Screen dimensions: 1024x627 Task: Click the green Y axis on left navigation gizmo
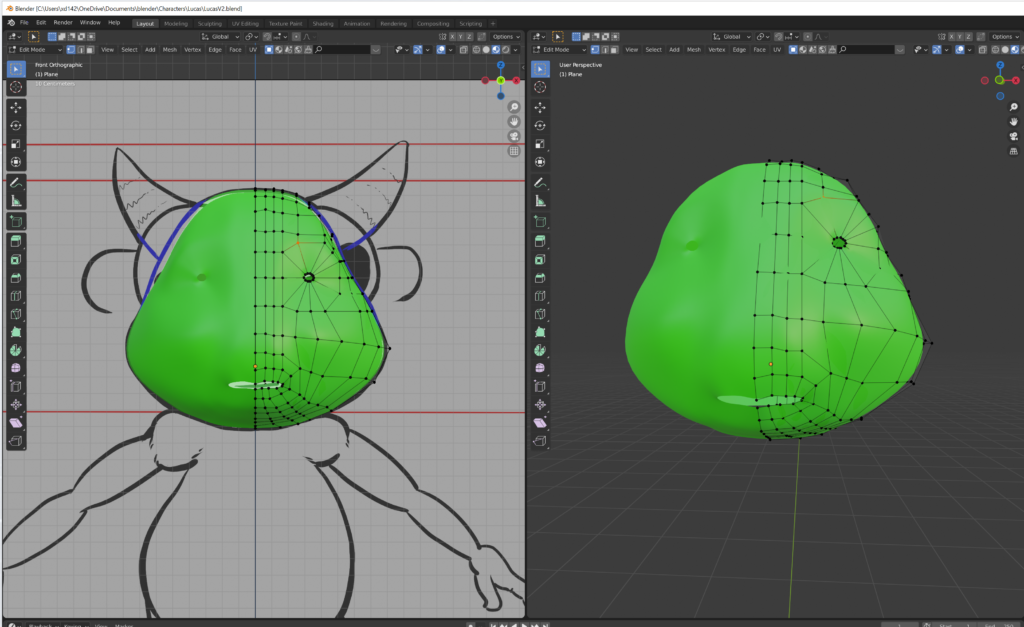[x=500, y=80]
